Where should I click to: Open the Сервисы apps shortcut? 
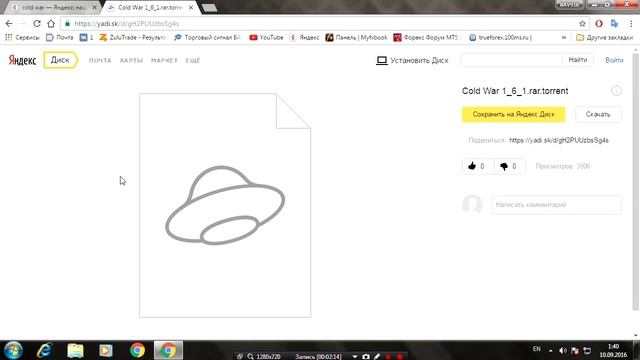(x=22, y=37)
